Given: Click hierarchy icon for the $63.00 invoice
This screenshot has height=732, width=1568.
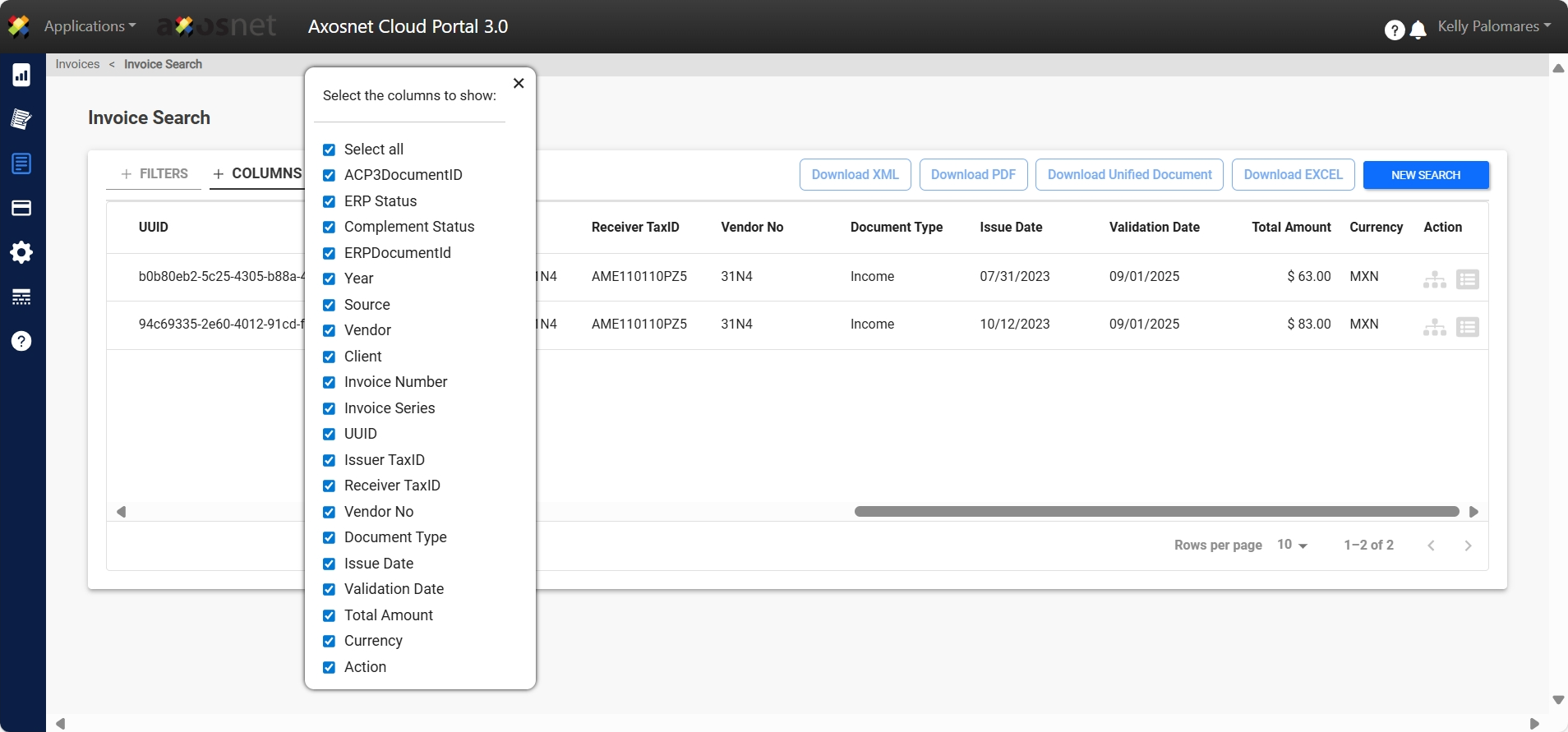Looking at the screenshot, I should pyautogui.click(x=1434, y=279).
